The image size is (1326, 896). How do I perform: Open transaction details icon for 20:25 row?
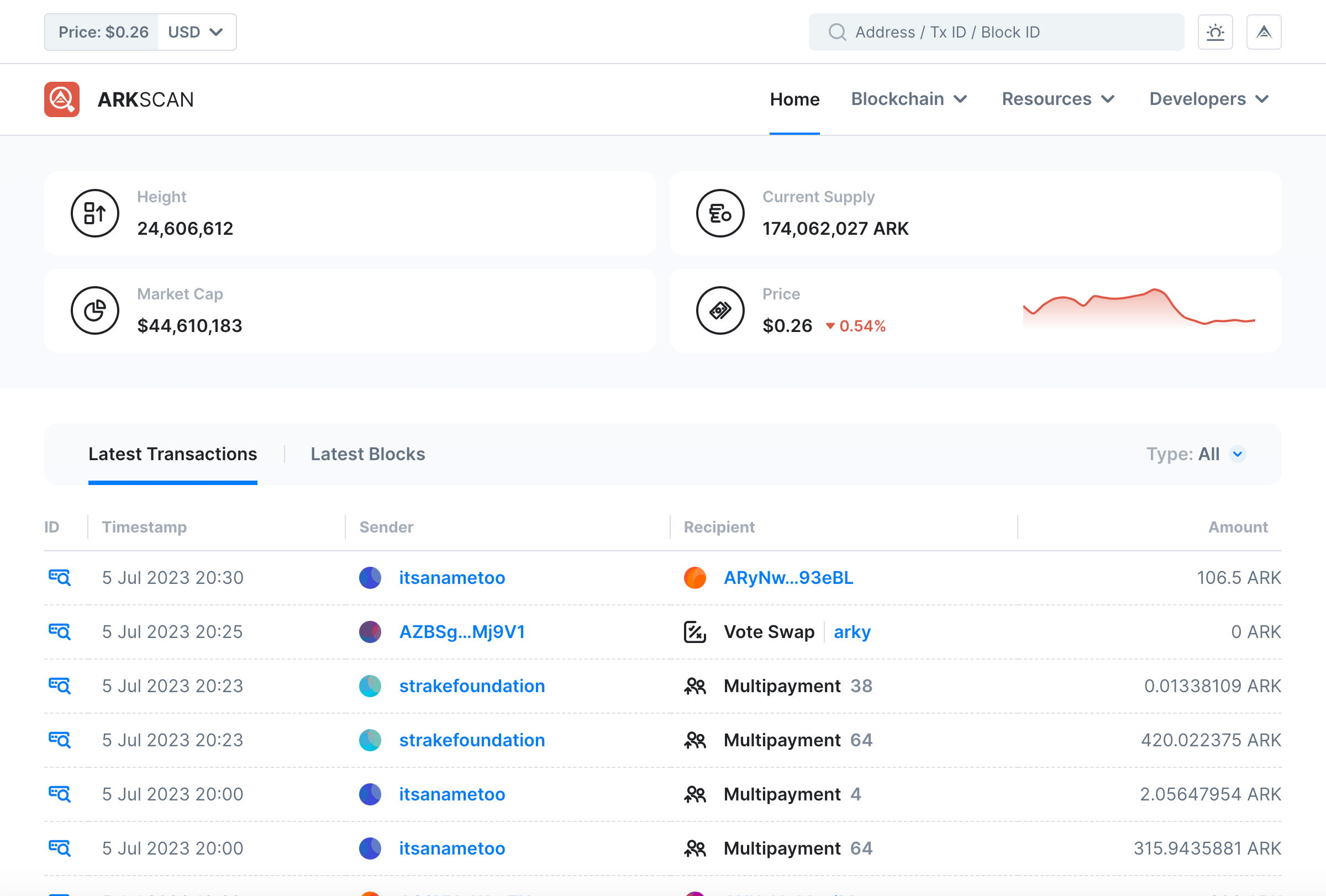(59, 631)
